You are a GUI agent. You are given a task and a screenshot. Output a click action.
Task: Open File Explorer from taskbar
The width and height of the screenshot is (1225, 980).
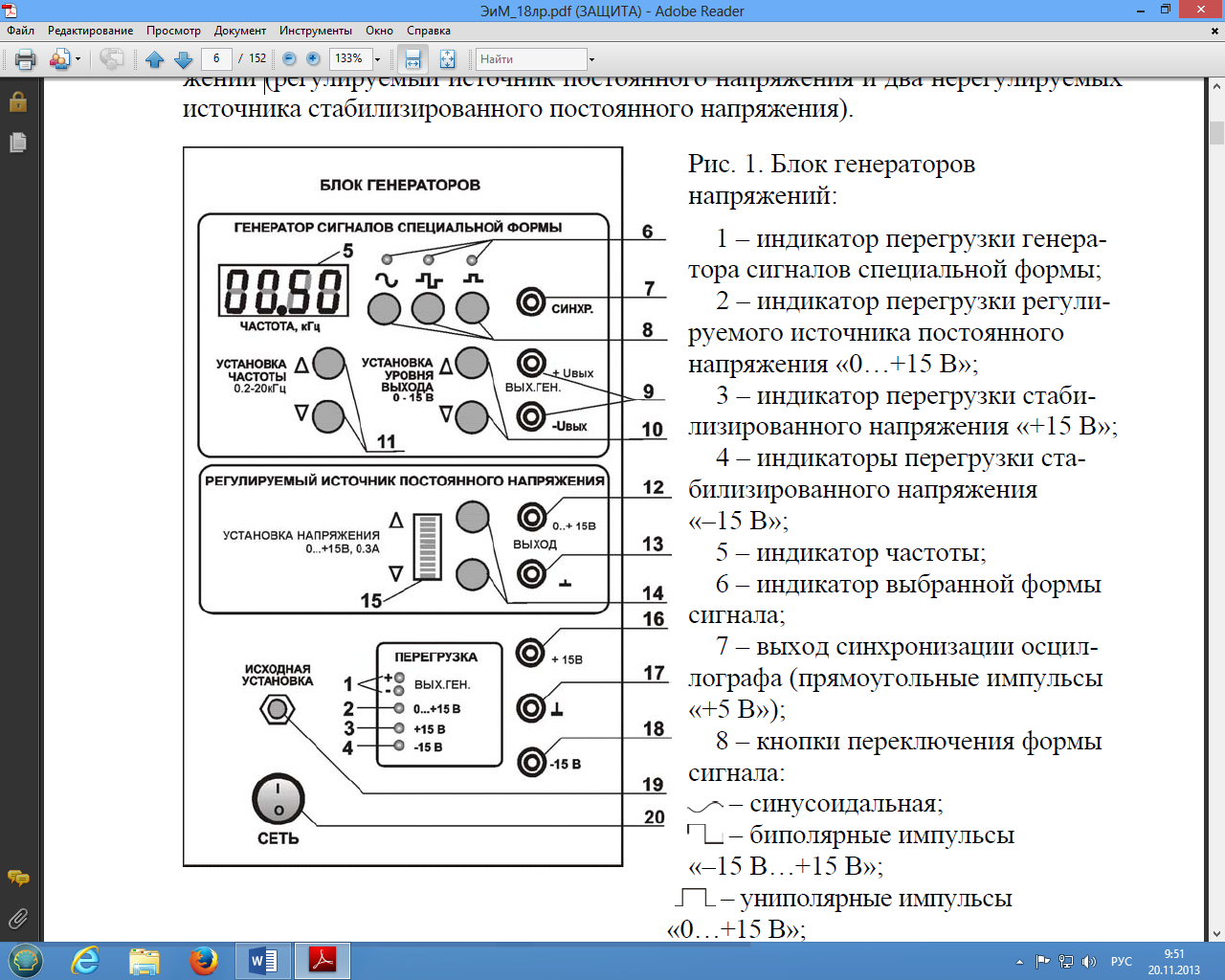click(x=145, y=961)
